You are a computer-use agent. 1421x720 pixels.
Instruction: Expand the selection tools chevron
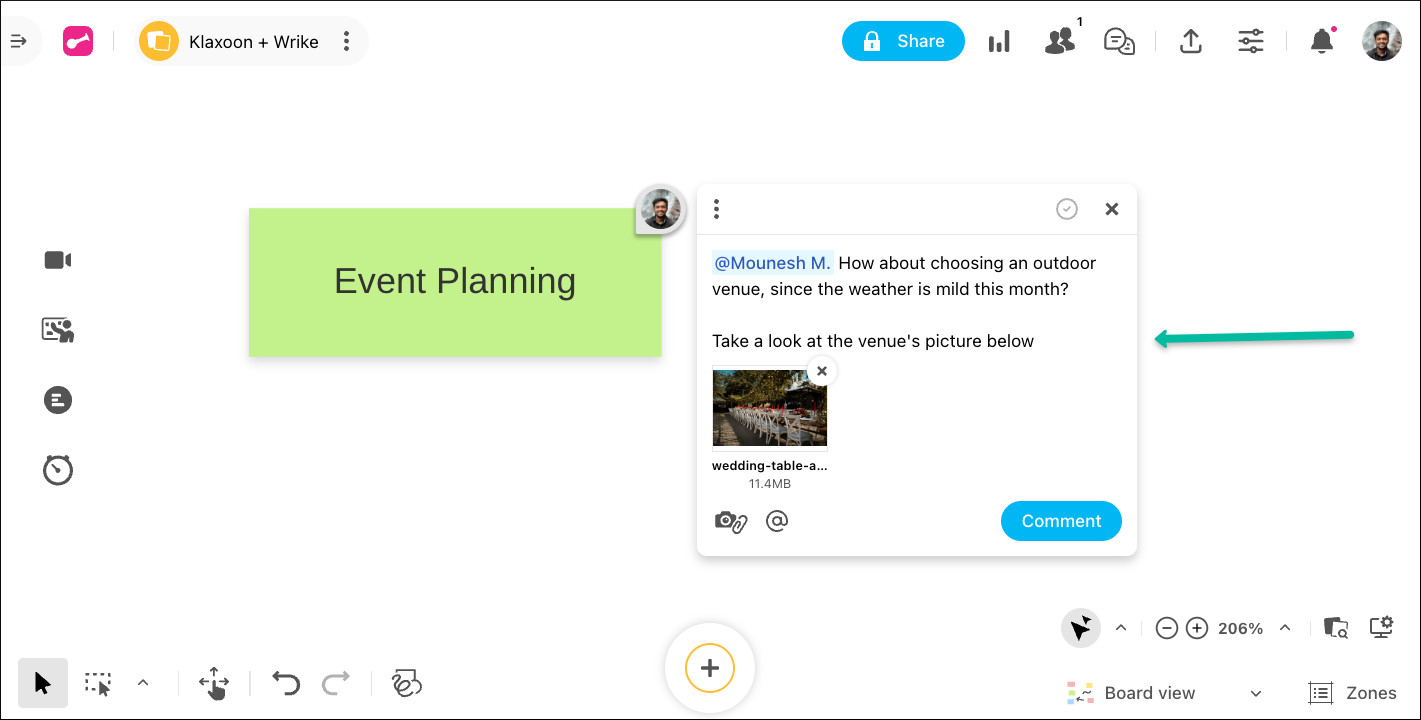[143, 683]
